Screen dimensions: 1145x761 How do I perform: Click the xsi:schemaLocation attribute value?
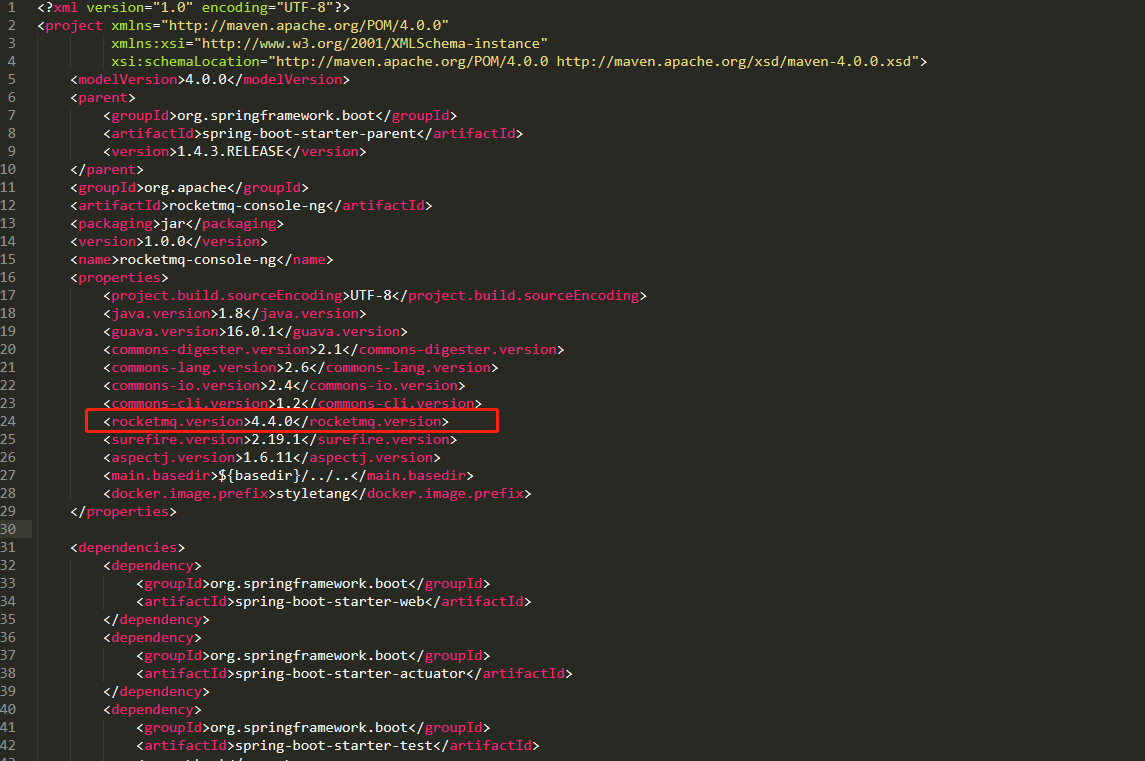tap(594, 61)
